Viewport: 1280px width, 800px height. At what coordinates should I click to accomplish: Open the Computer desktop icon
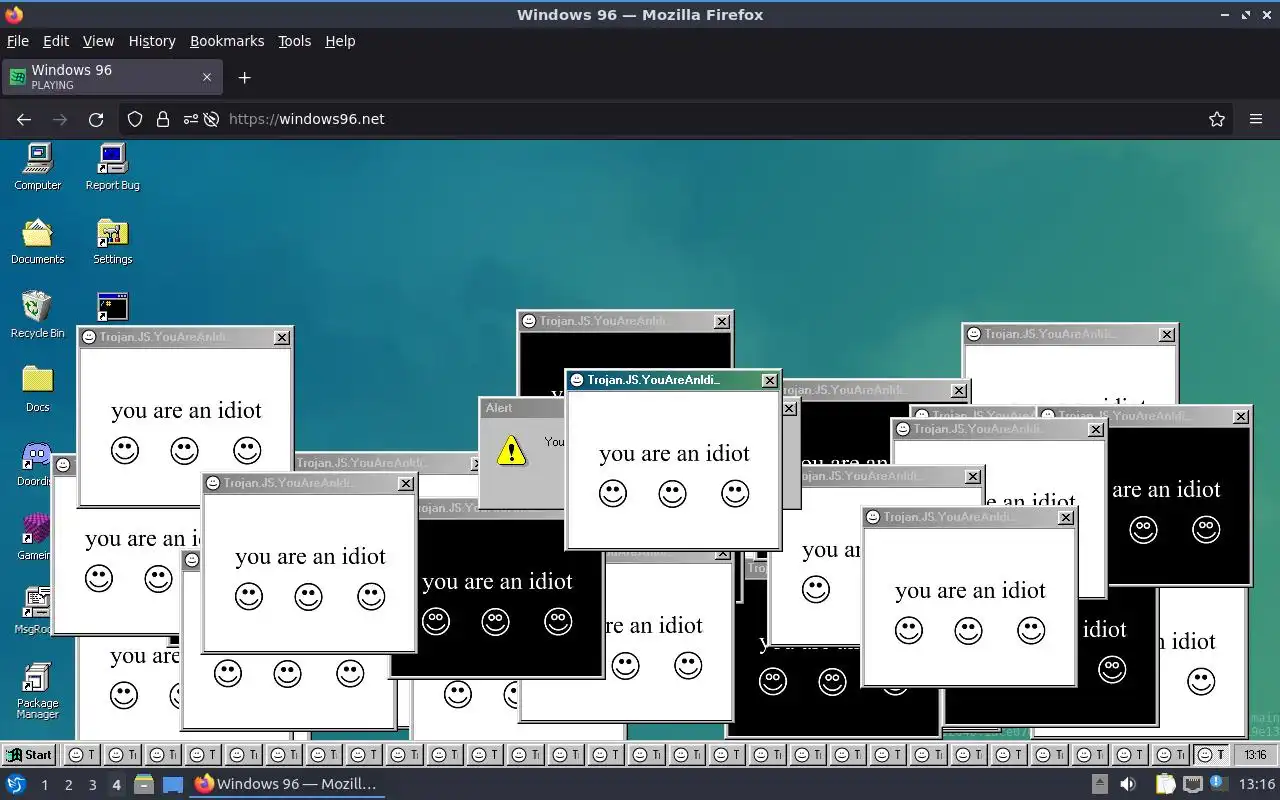click(38, 167)
